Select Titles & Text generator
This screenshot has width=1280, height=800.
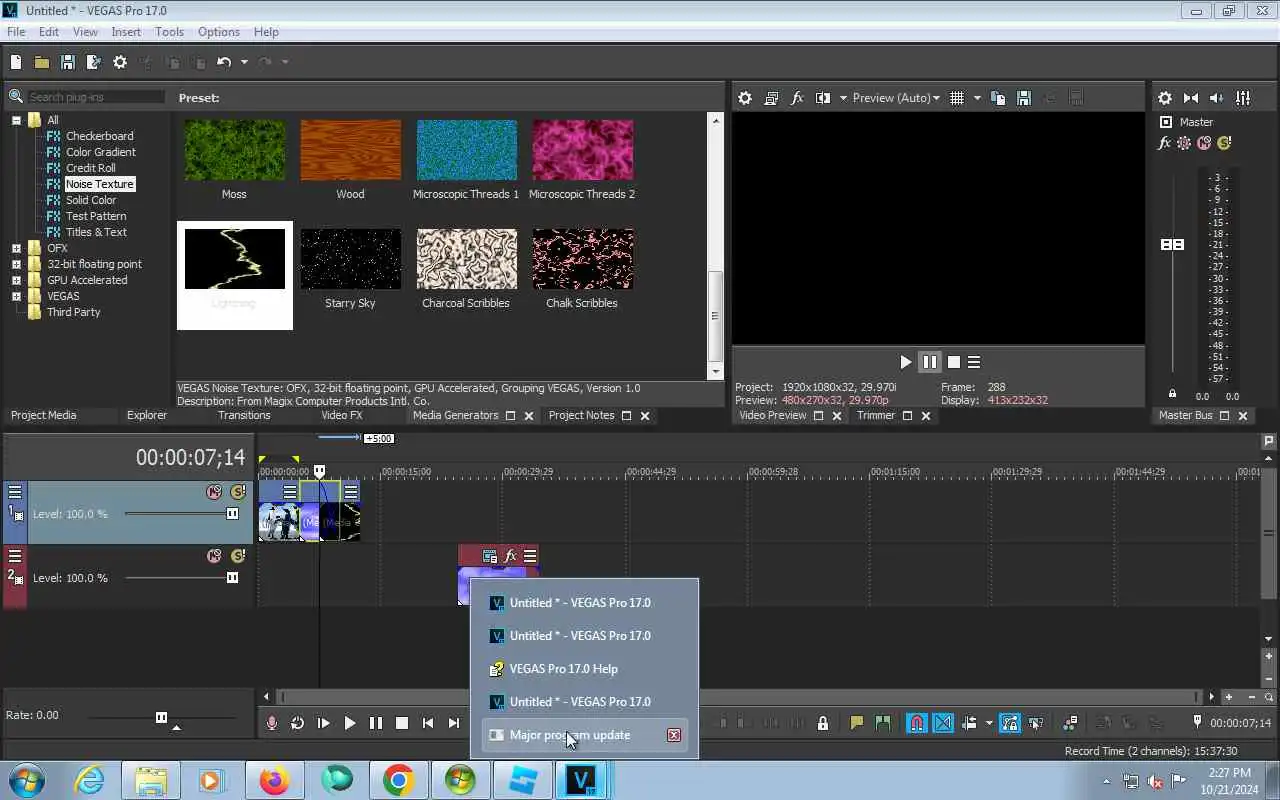[x=96, y=232]
